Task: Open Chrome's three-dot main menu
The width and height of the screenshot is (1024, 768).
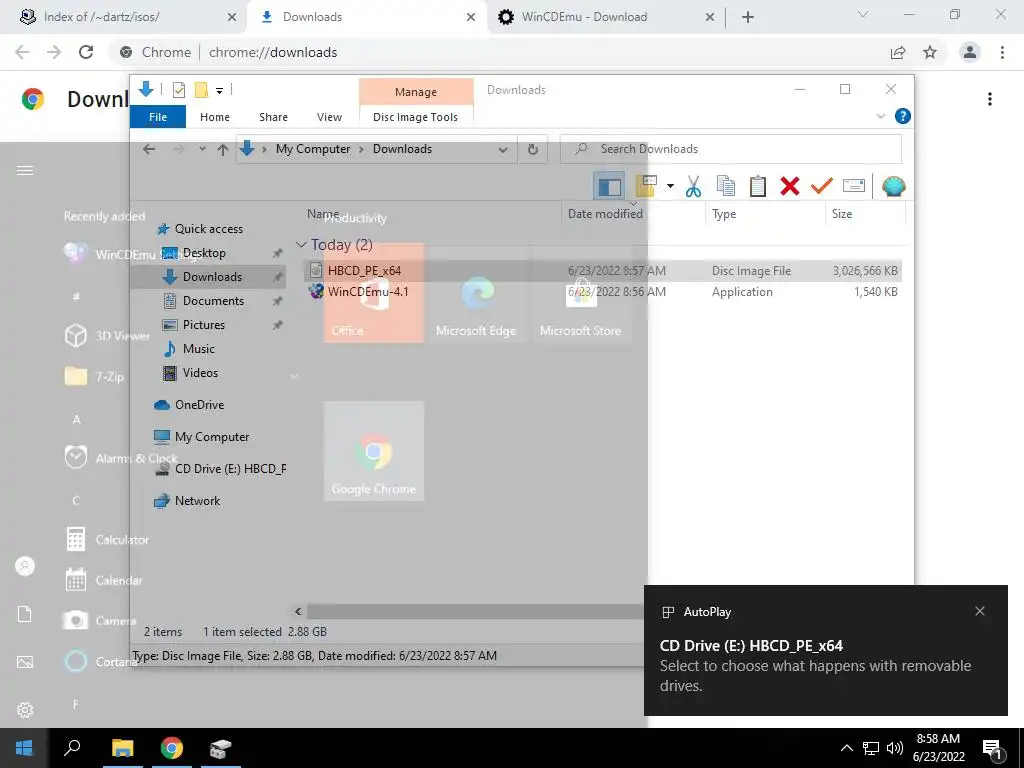Action: tap(1002, 52)
